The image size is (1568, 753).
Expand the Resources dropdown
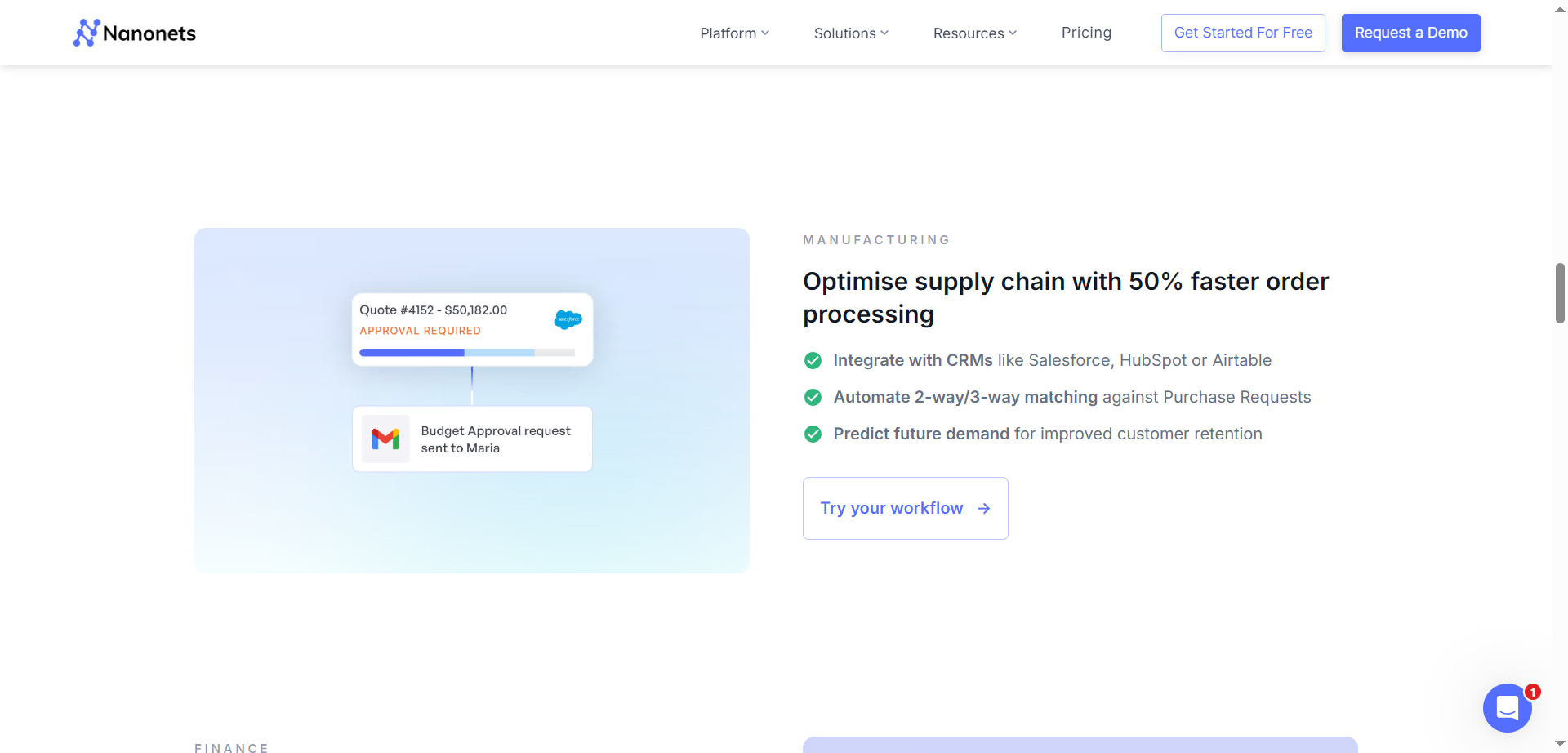(974, 33)
